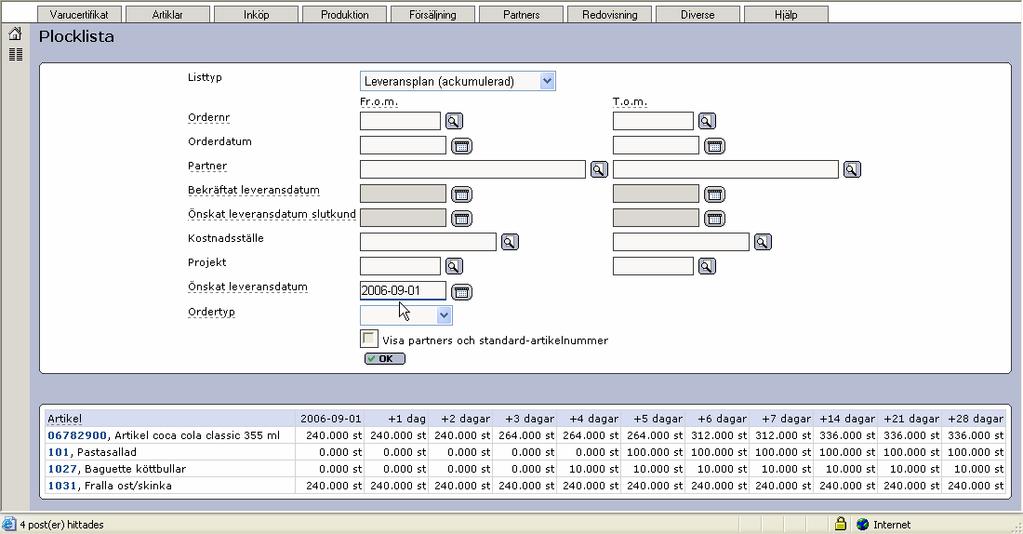
Task: Focus the Partner to input field
Action: 725,170
